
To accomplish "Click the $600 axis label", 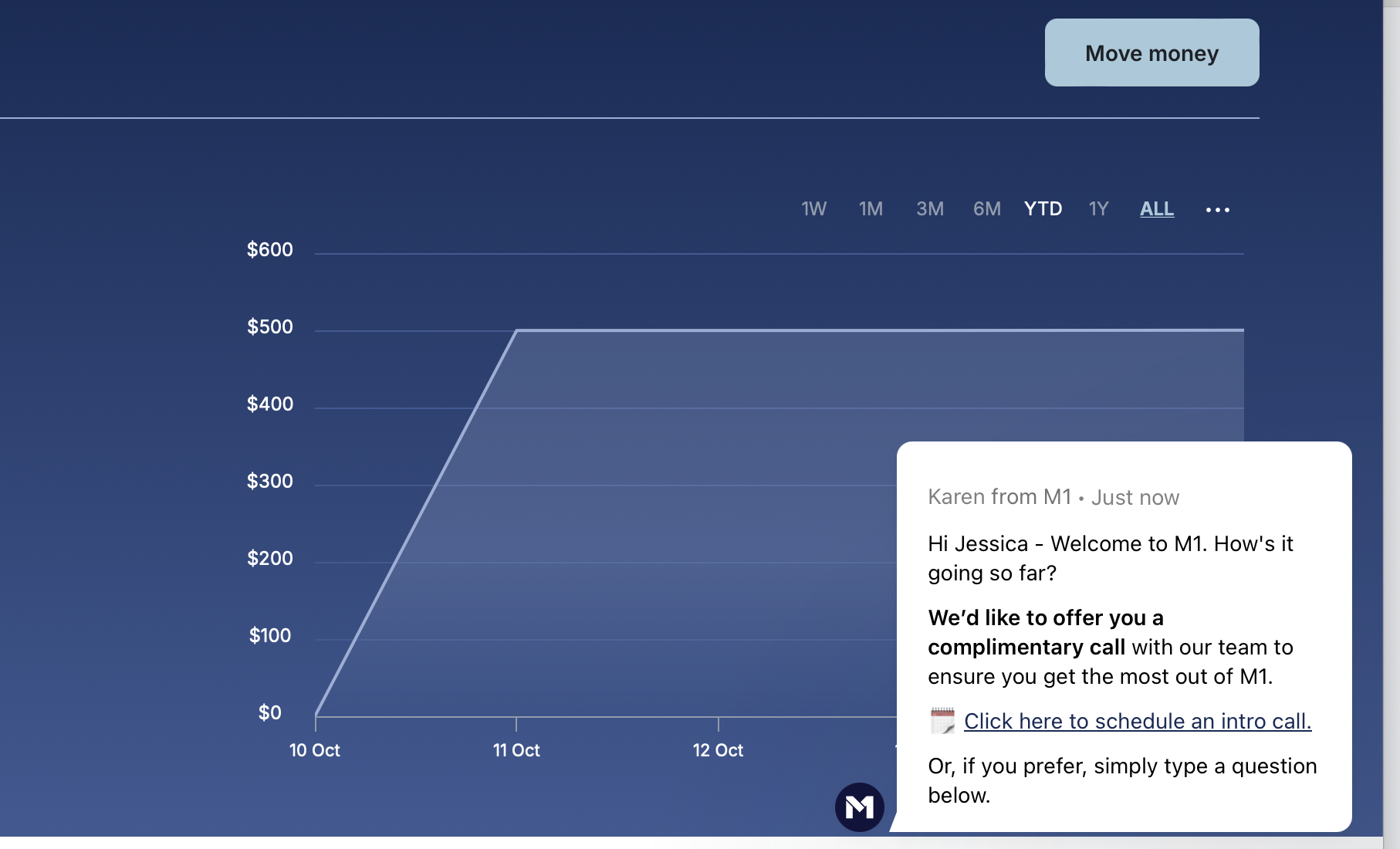I will [x=269, y=249].
